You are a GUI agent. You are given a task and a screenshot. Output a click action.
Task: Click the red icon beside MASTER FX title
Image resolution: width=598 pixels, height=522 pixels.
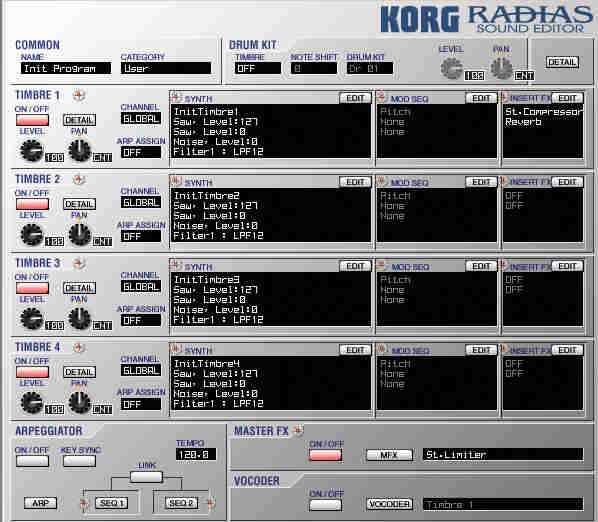point(298,431)
